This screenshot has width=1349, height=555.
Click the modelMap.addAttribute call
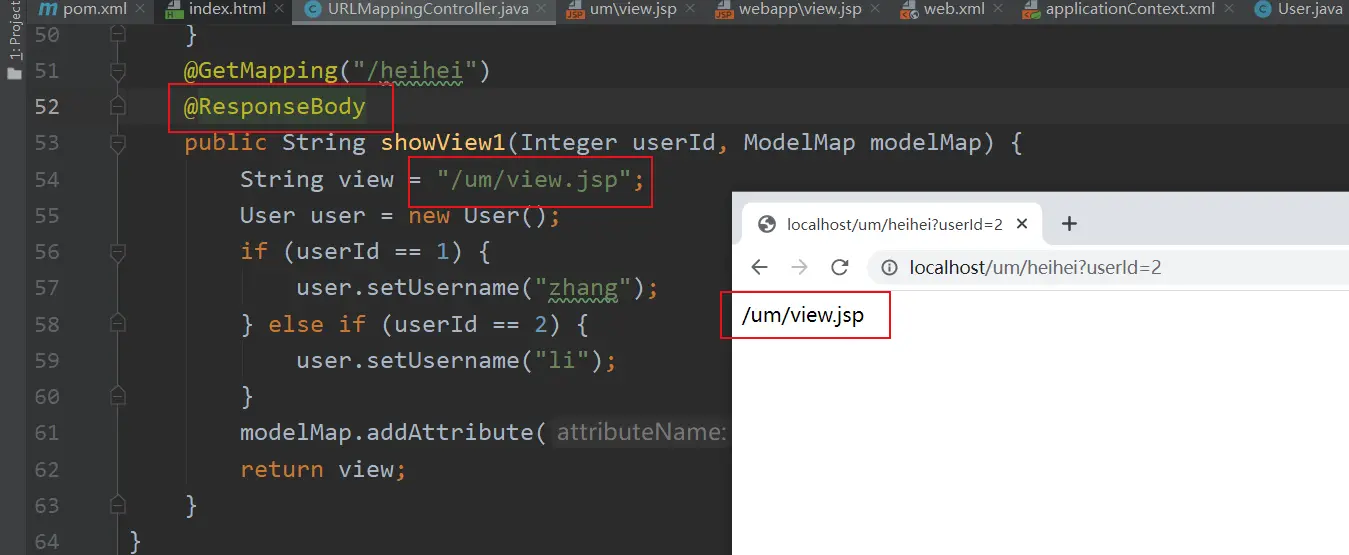point(393,433)
